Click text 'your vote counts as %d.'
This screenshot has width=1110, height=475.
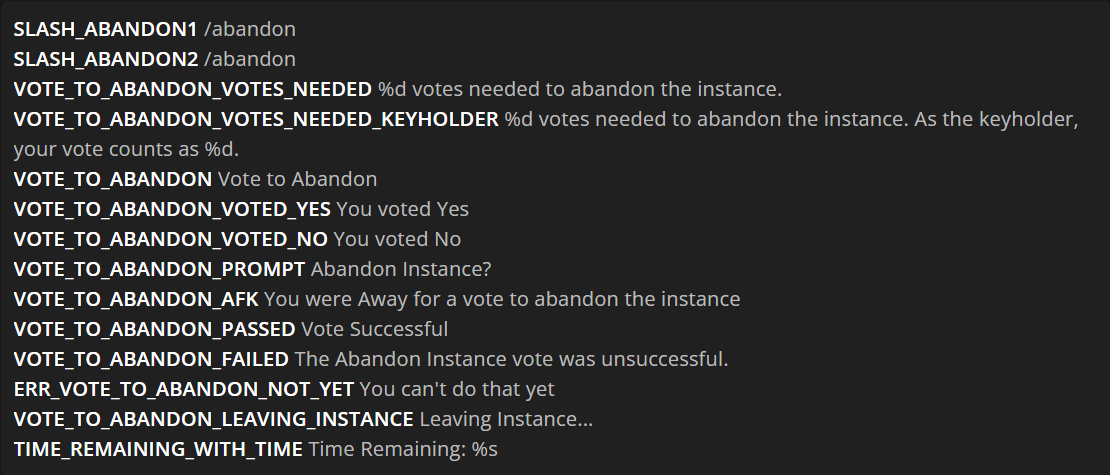(126, 149)
